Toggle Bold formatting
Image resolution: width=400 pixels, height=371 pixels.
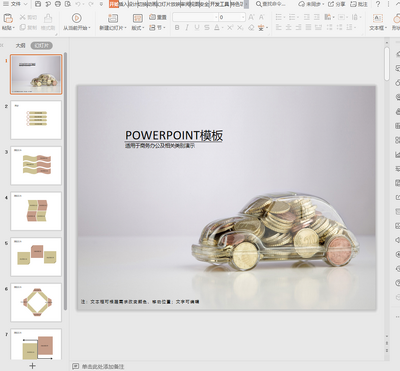(x=177, y=28)
